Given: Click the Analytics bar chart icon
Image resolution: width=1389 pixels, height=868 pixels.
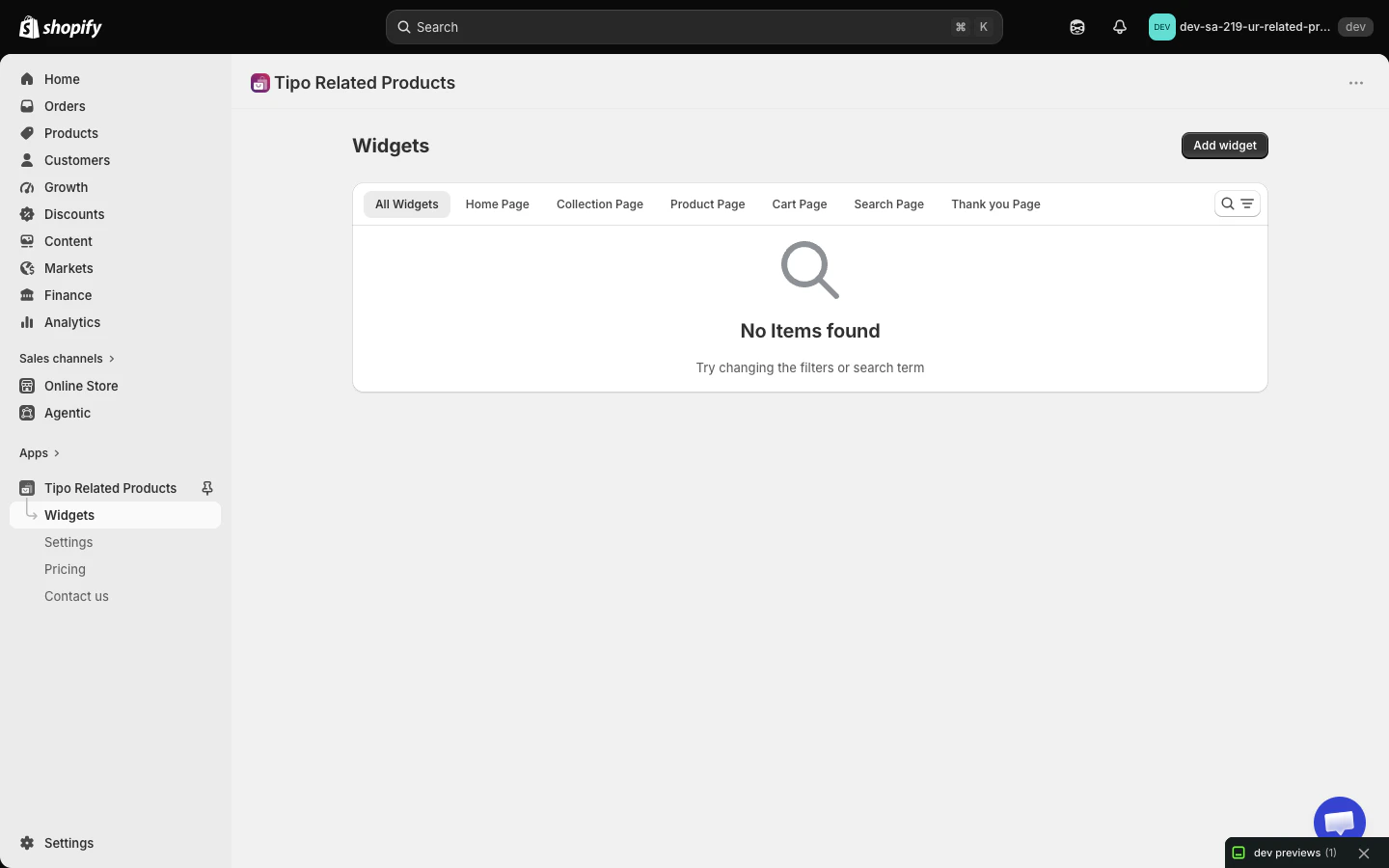Looking at the screenshot, I should tap(27, 322).
